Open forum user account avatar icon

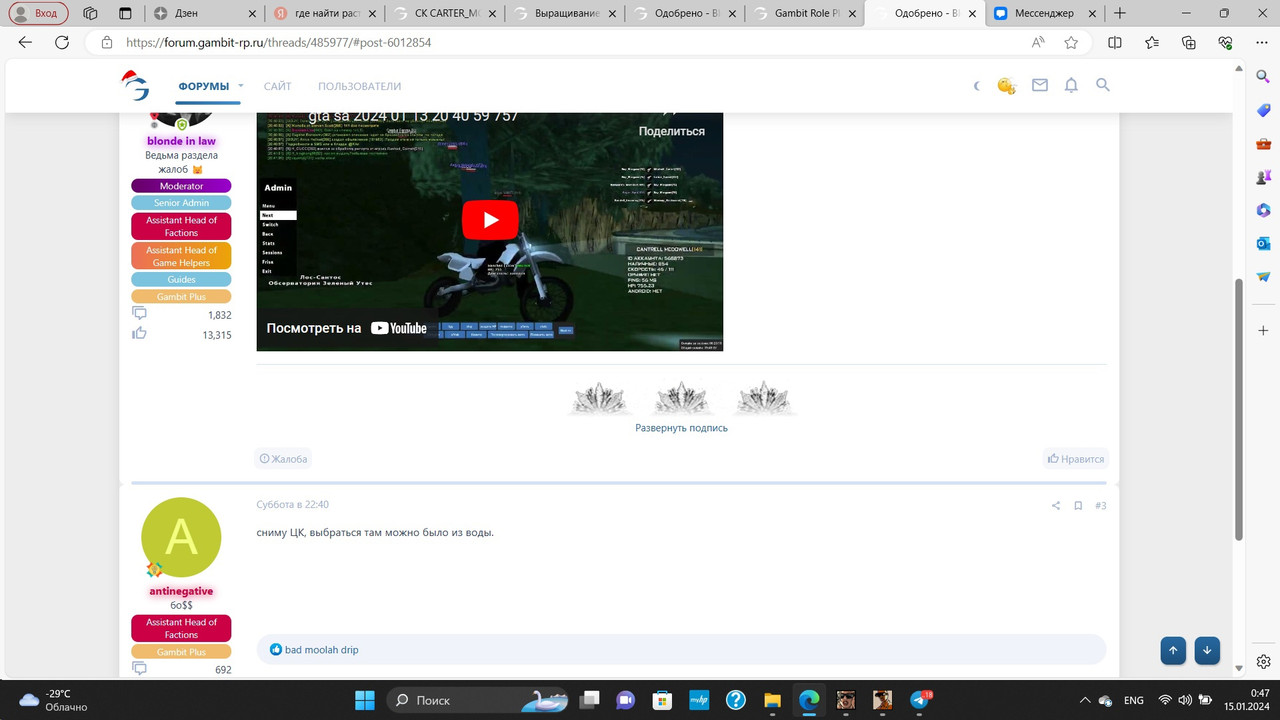click(1006, 86)
